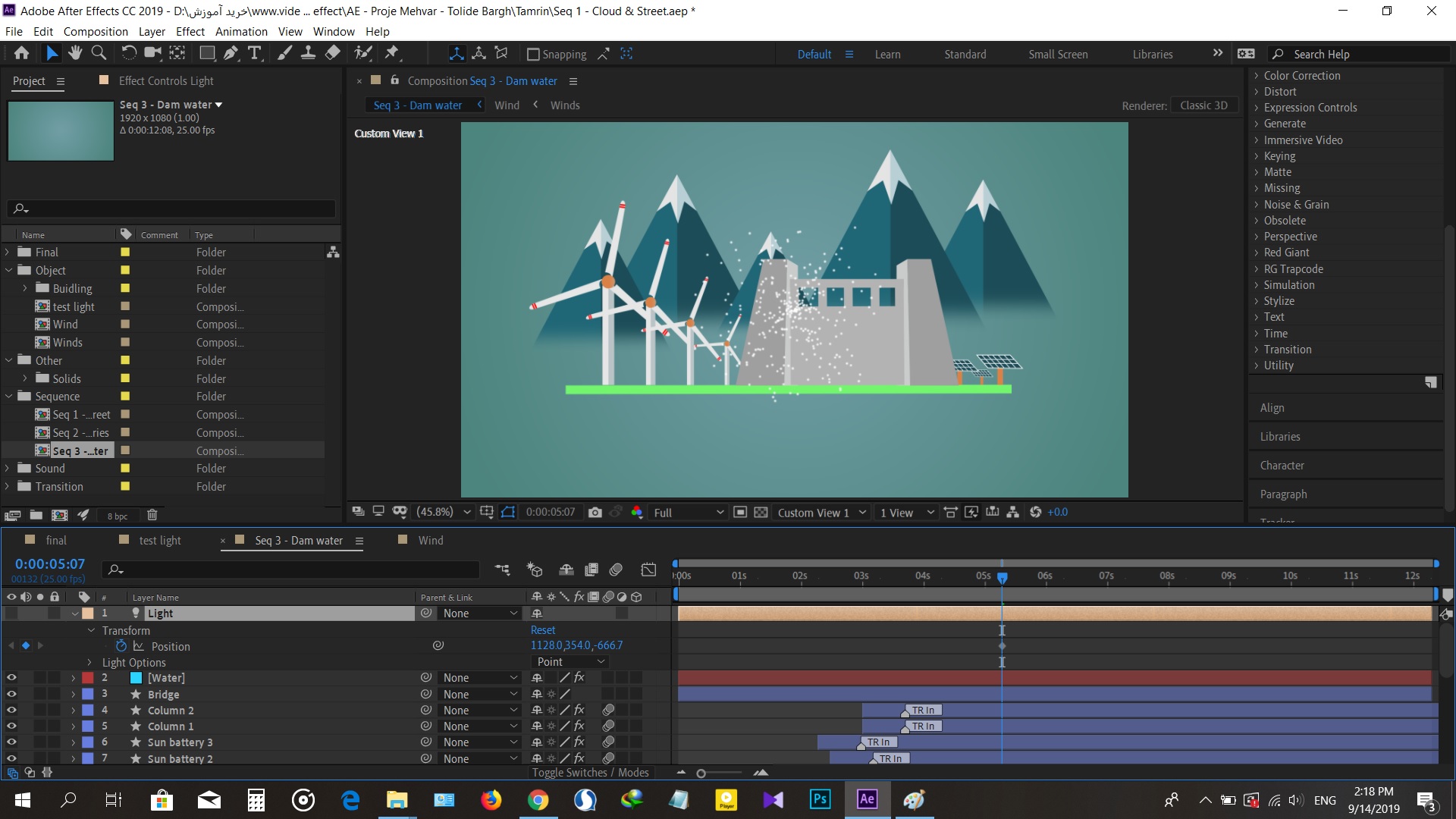Toggle visibility of the Bridge layer
Screen dimensions: 1456x819
click(x=11, y=694)
